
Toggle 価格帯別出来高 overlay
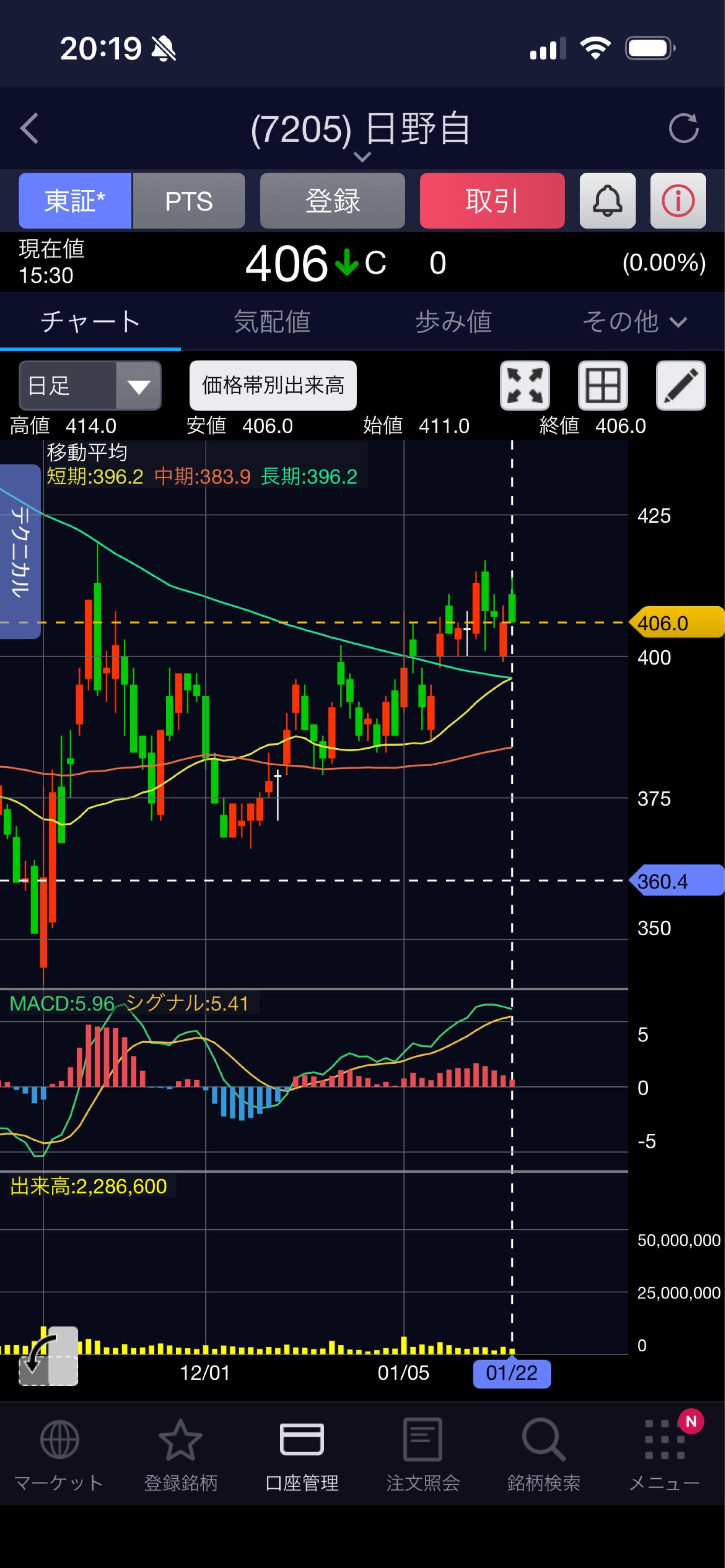(273, 385)
